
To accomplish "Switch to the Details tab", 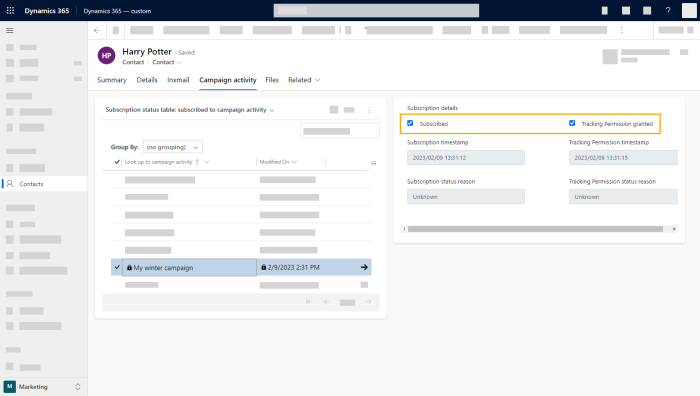I will [147, 80].
